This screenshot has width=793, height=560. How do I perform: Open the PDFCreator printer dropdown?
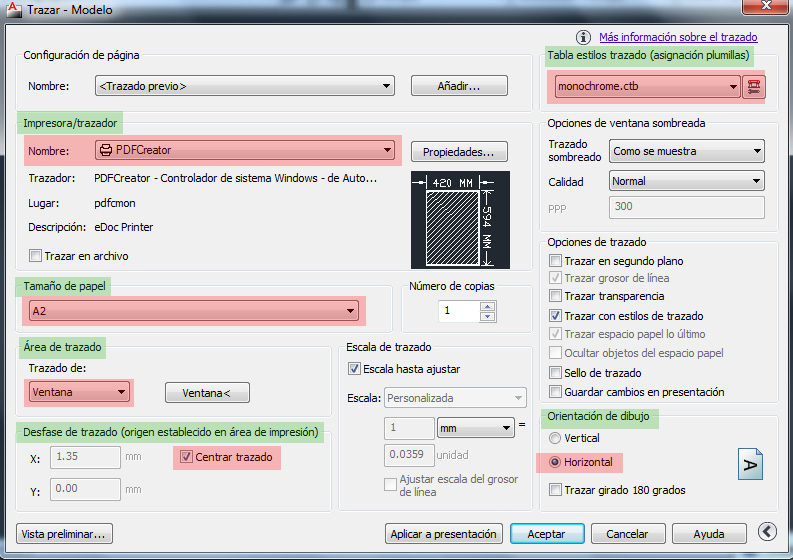(x=245, y=150)
